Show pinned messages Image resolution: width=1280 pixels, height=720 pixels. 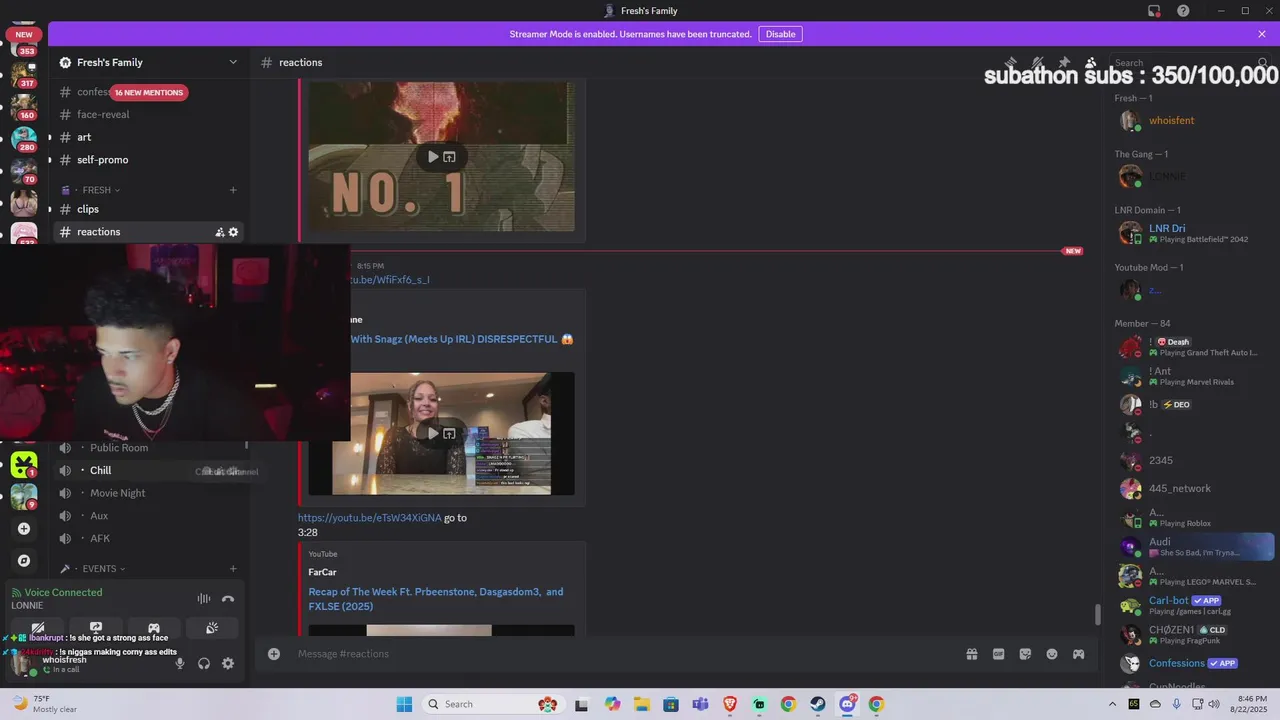pos(1064,62)
